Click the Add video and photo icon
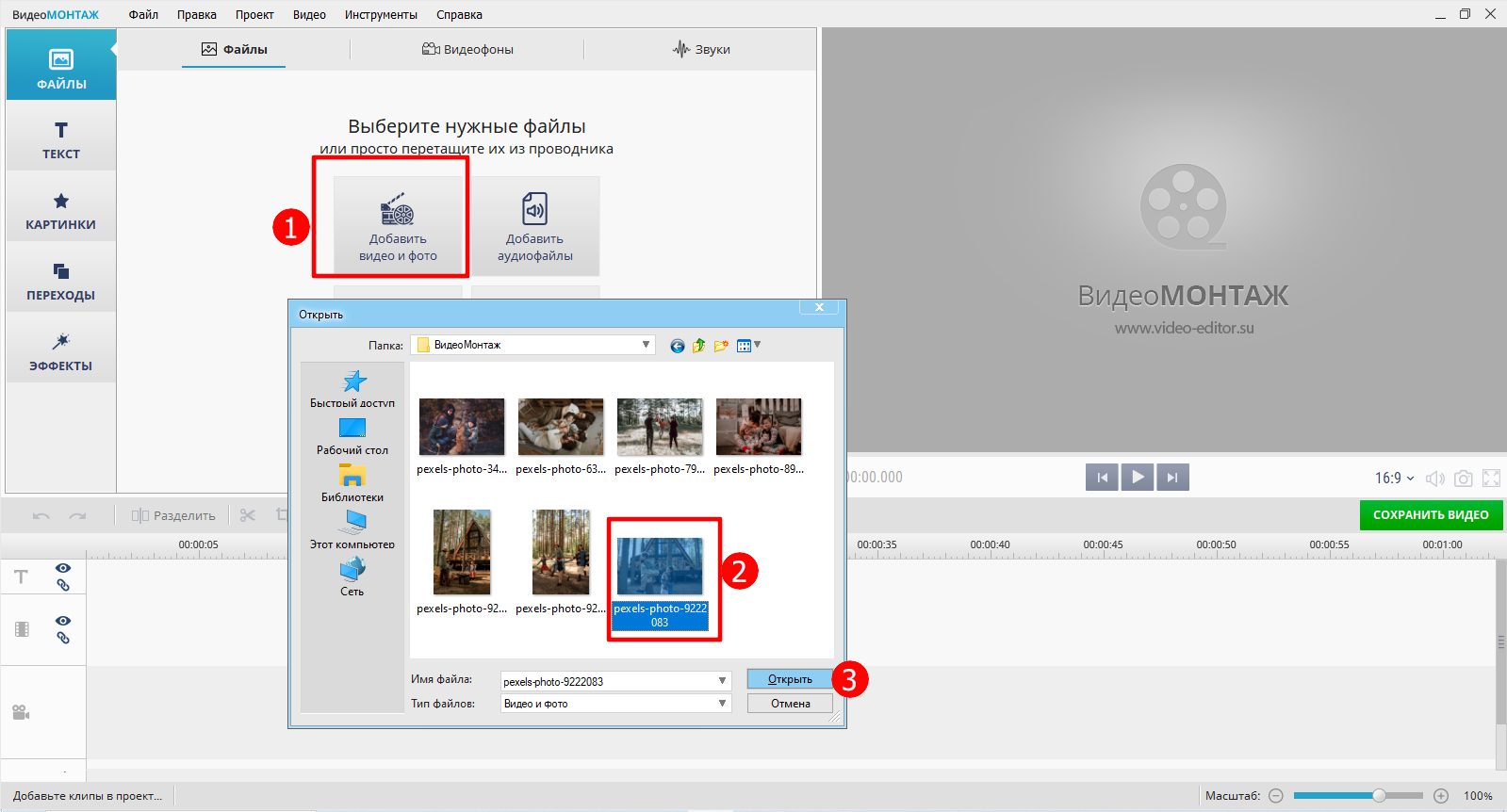 397,210
